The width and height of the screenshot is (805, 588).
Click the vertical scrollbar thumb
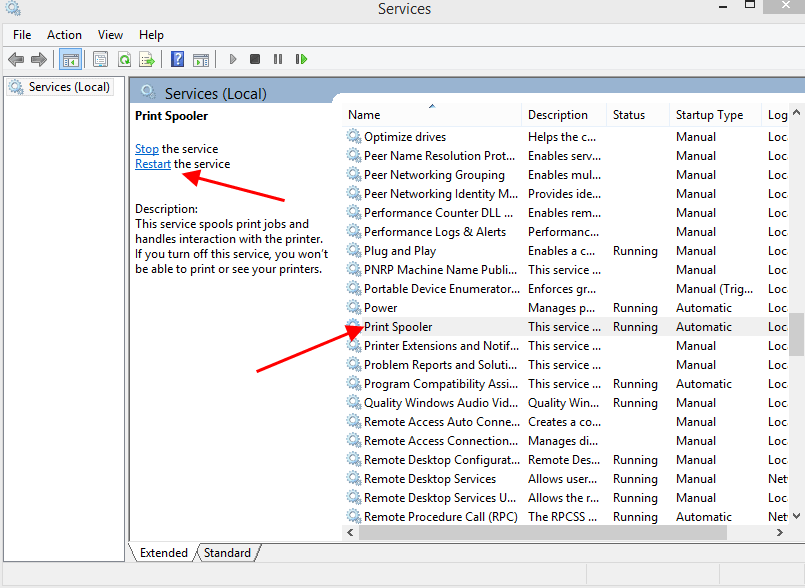tap(796, 334)
